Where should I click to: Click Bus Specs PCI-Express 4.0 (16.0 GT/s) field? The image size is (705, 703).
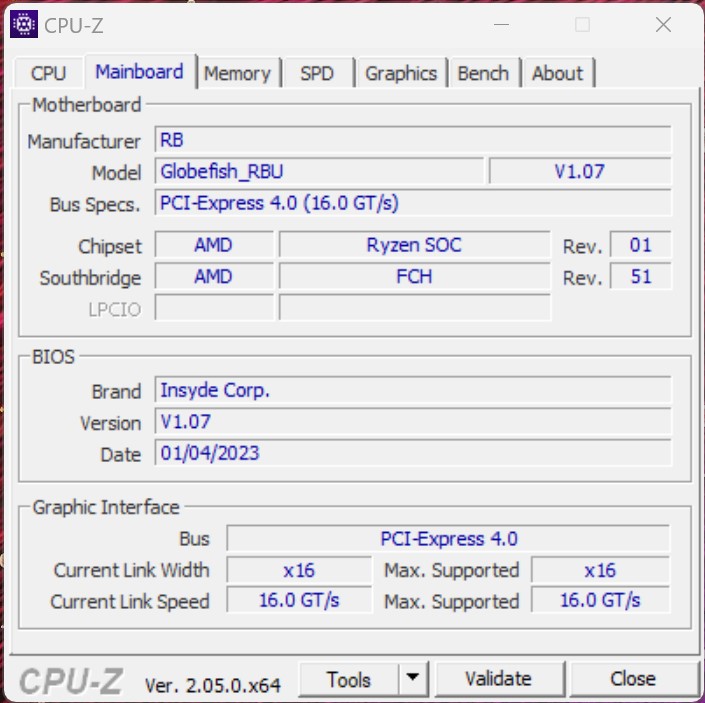pyautogui.click(x=413, y=203)
